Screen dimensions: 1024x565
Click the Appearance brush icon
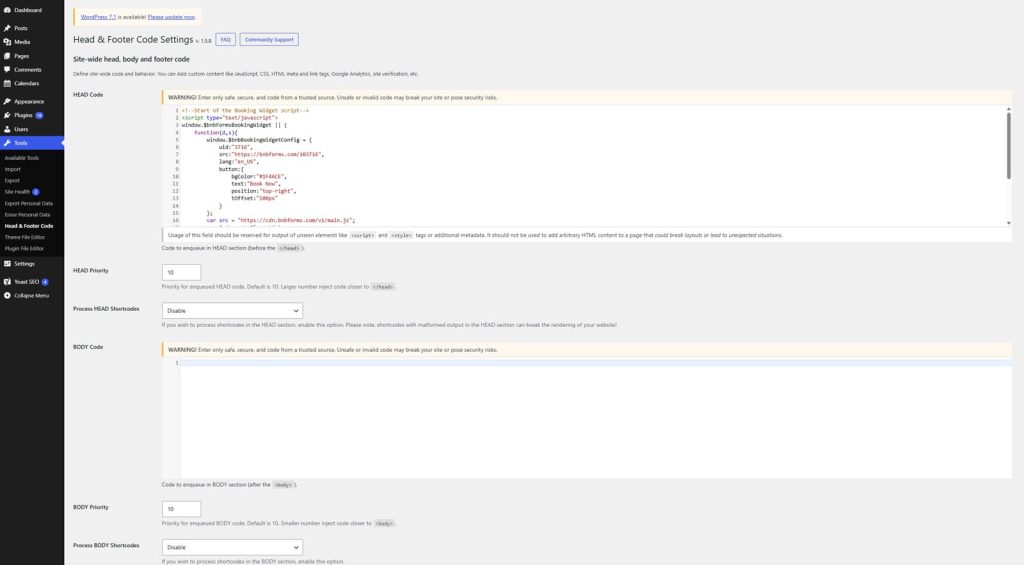tap(7, 101)
